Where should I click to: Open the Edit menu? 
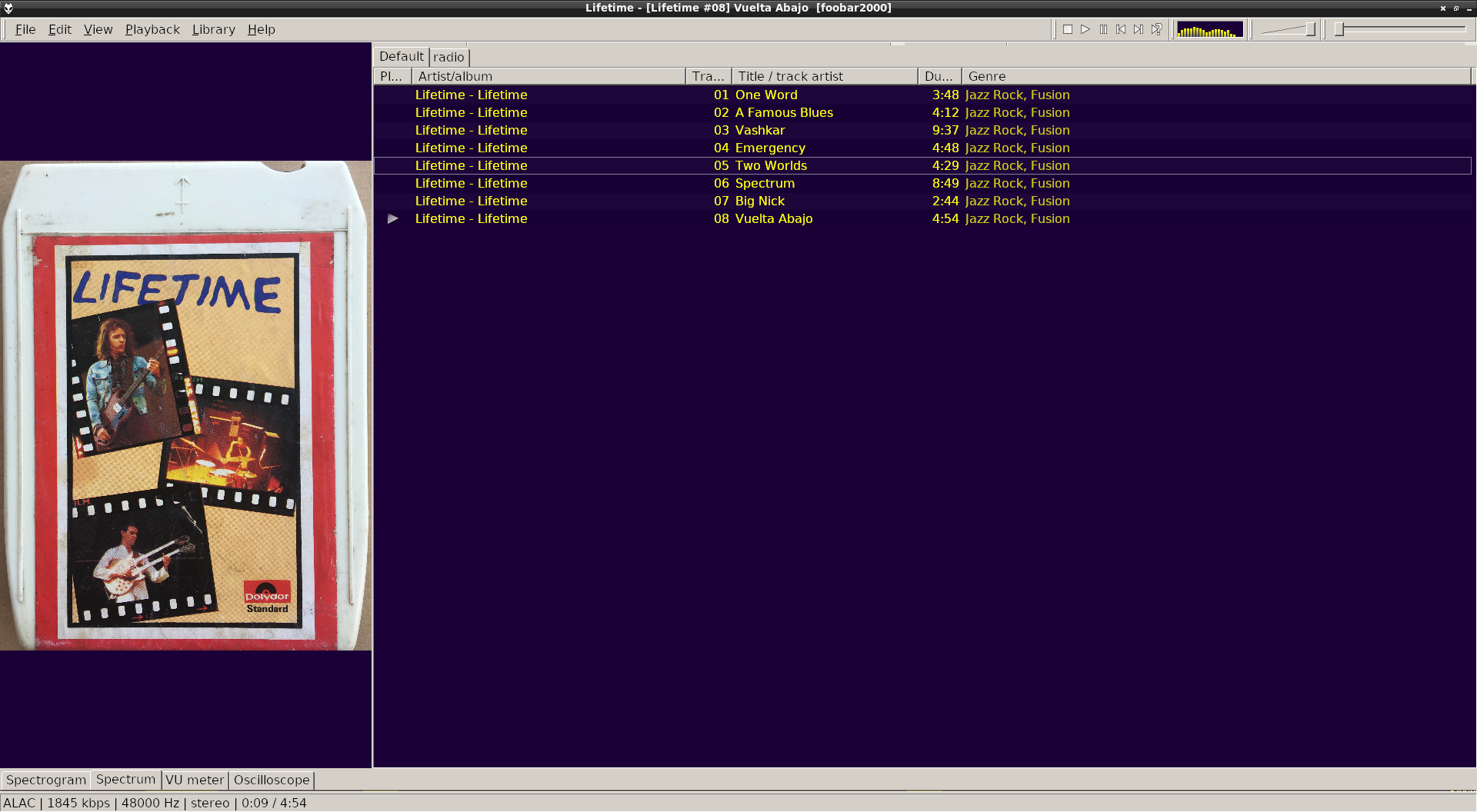click(59, 29)
